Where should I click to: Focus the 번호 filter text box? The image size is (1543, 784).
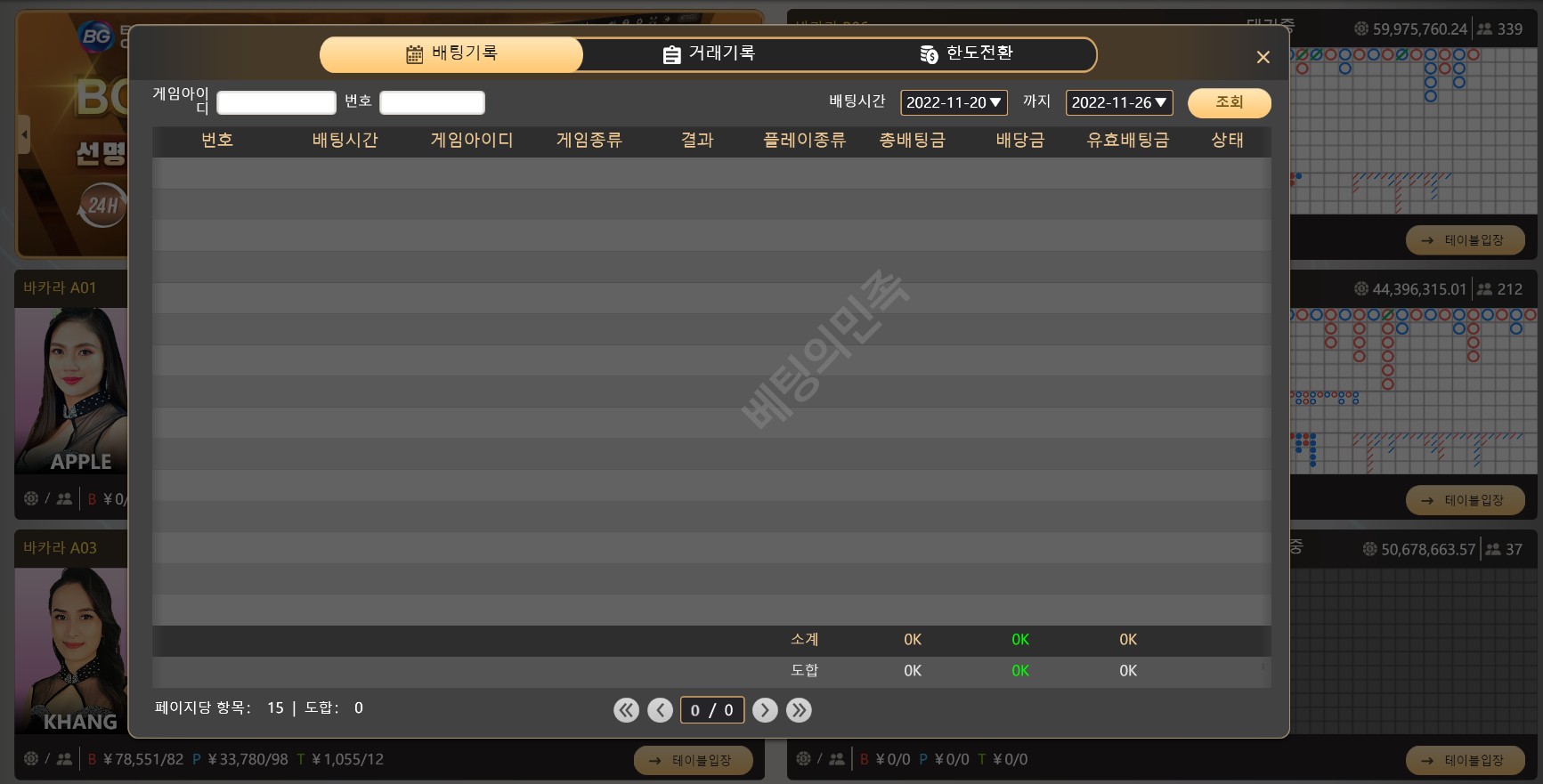[432, 103]
